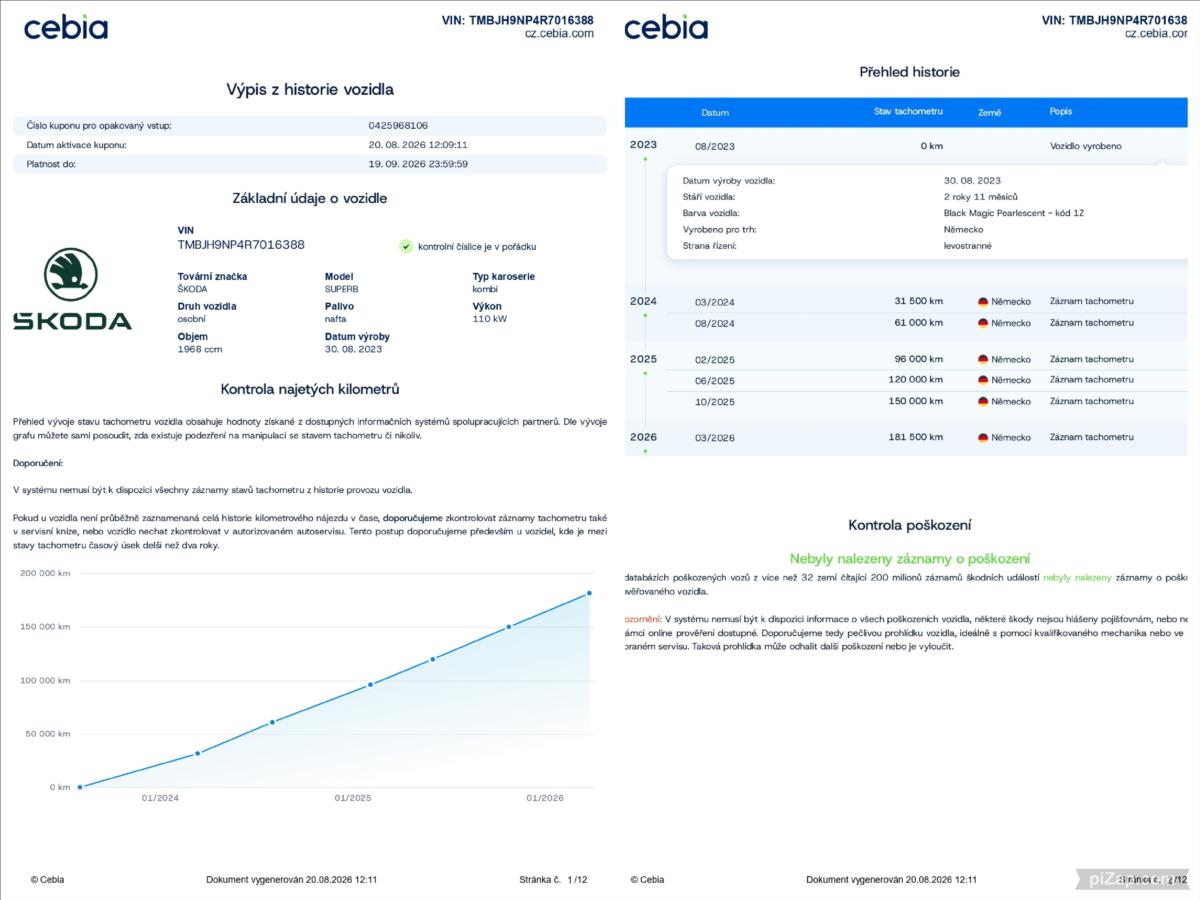
Task: Click the Cebia logo on second page
Action: [x=666, y=27]
